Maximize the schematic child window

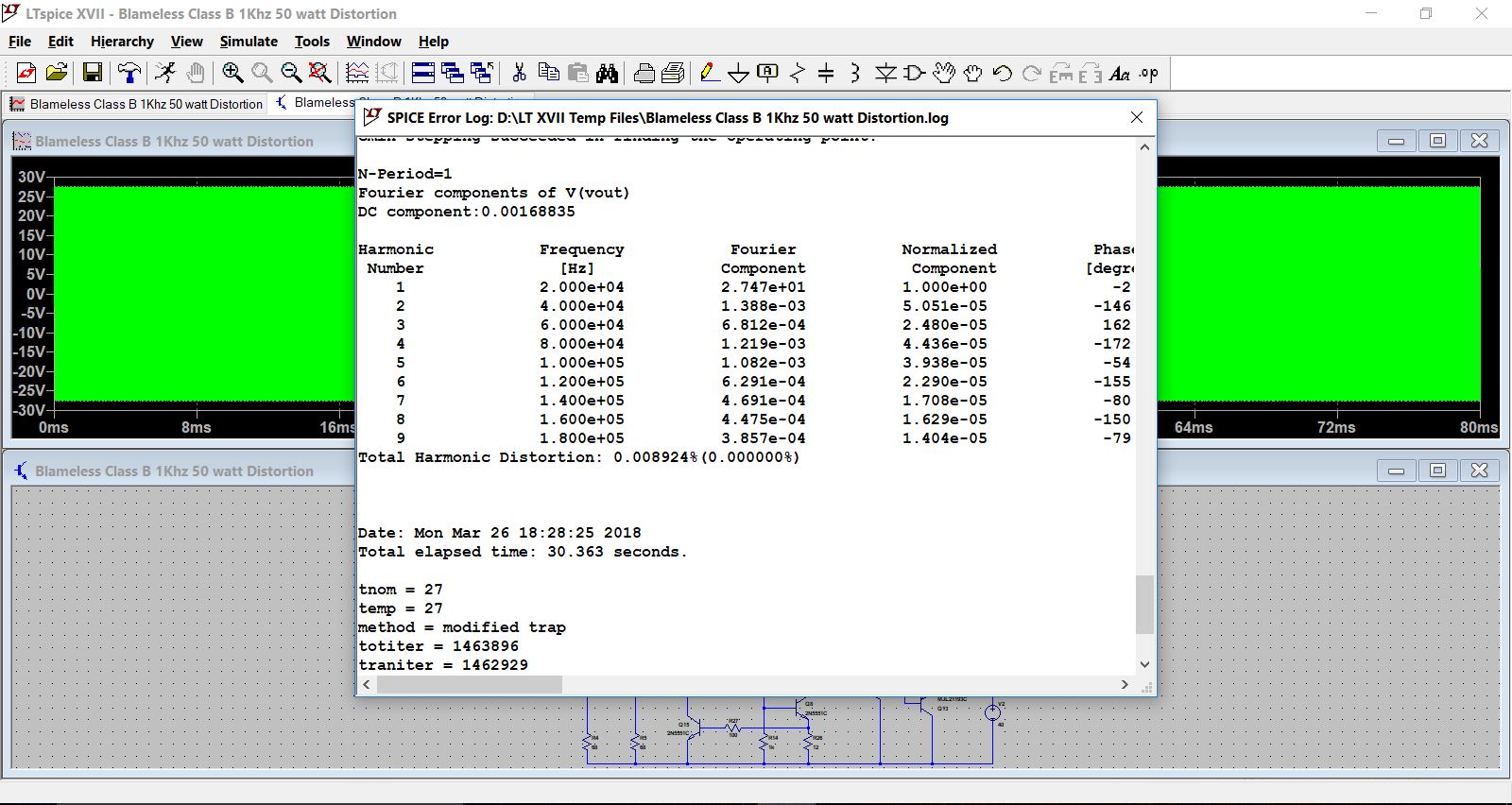pos(1437,471)
